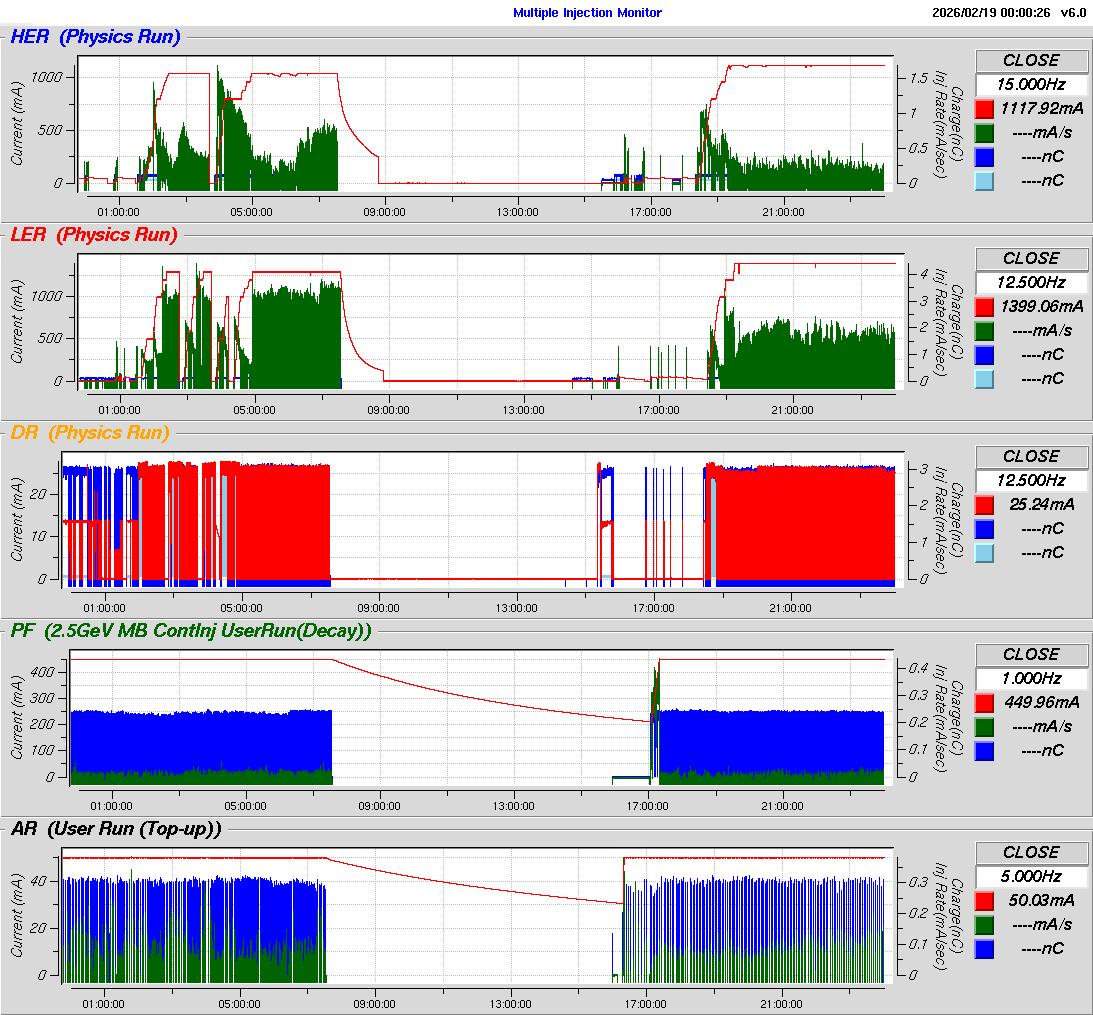1093x1015 pixels.
Task: Click the red swatch beside 1399.06mA
Action: tap(984, 307)
